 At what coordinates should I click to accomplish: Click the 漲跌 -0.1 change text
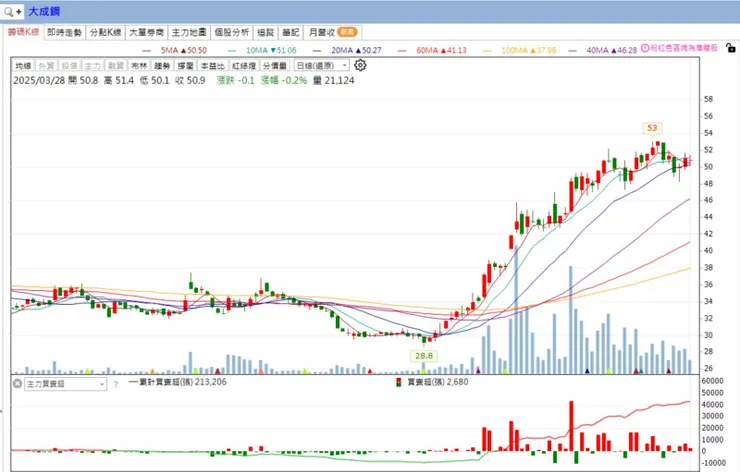tap(235, 81)
